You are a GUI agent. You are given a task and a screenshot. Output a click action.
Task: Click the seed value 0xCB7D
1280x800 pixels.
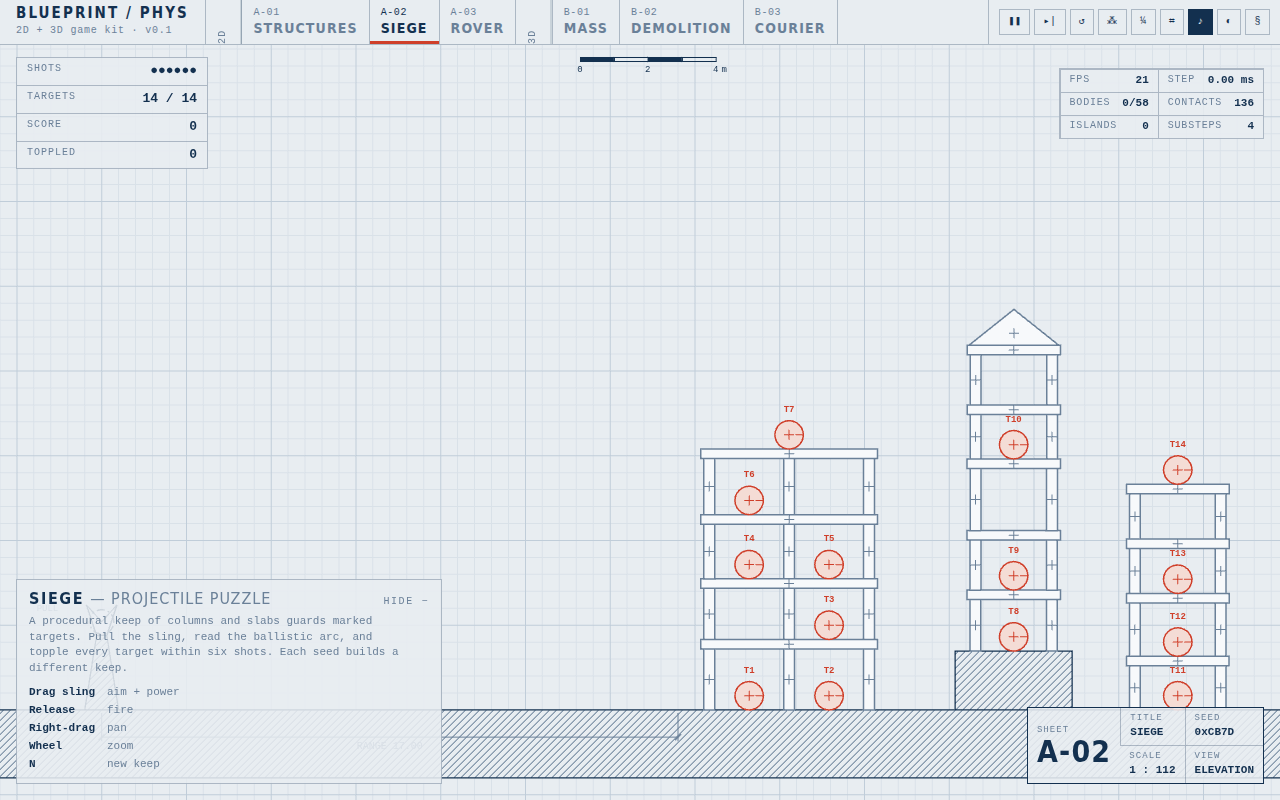point(1214,732)
